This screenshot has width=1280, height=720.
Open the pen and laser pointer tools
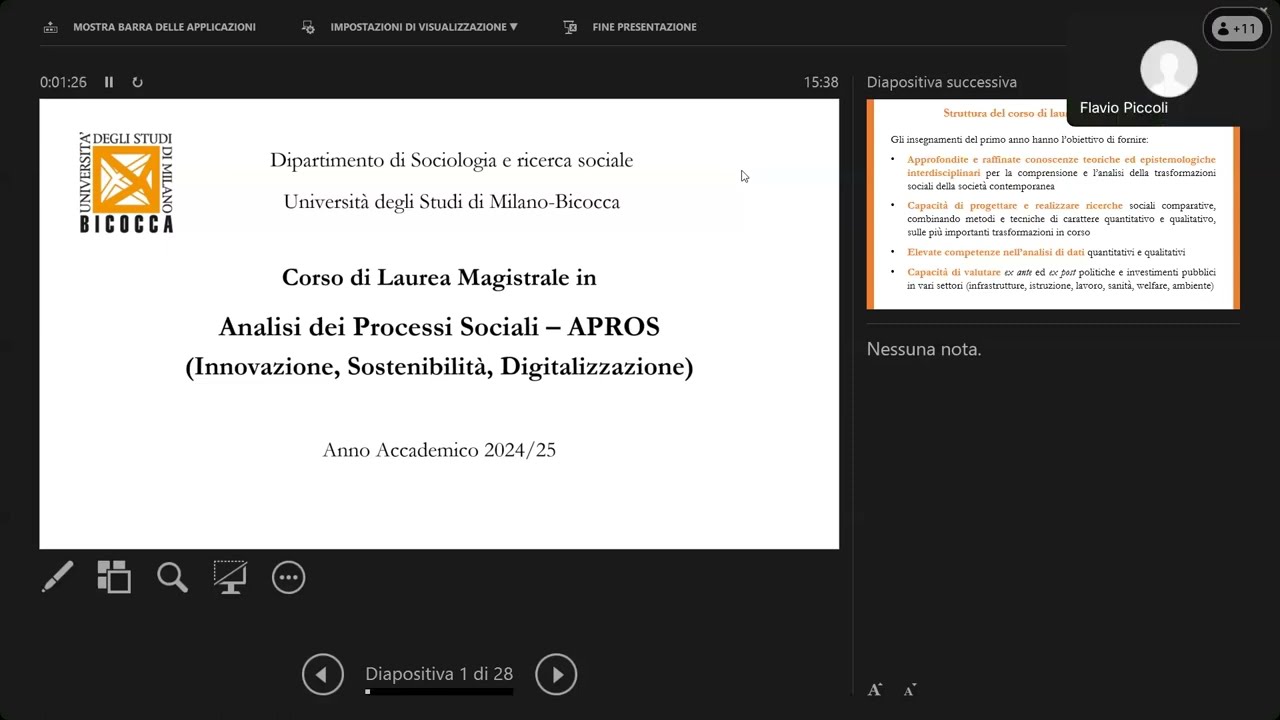57,577
